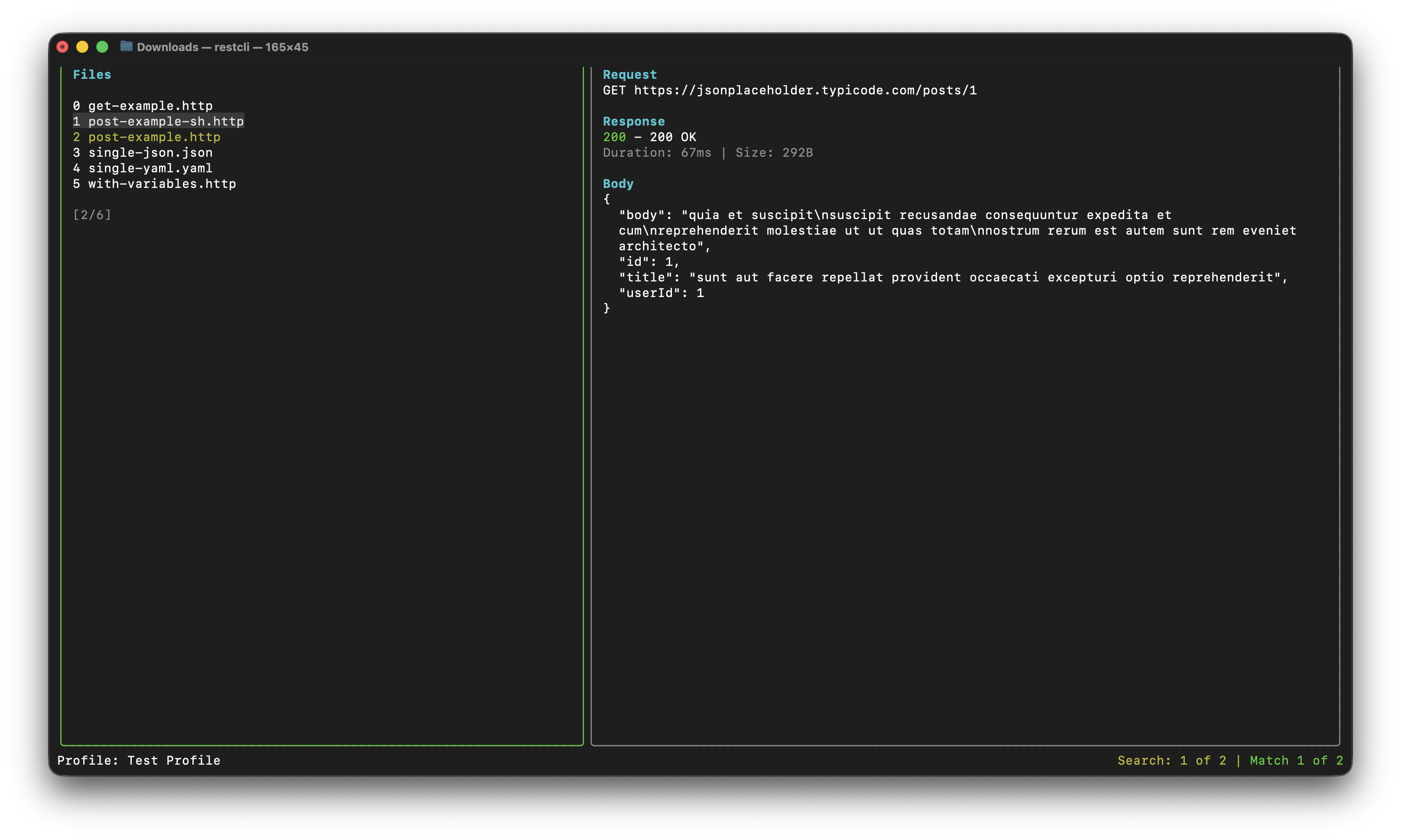Click Profile: Test Profile in status bar
This screenshot has height=840, width=1401.
139,760
